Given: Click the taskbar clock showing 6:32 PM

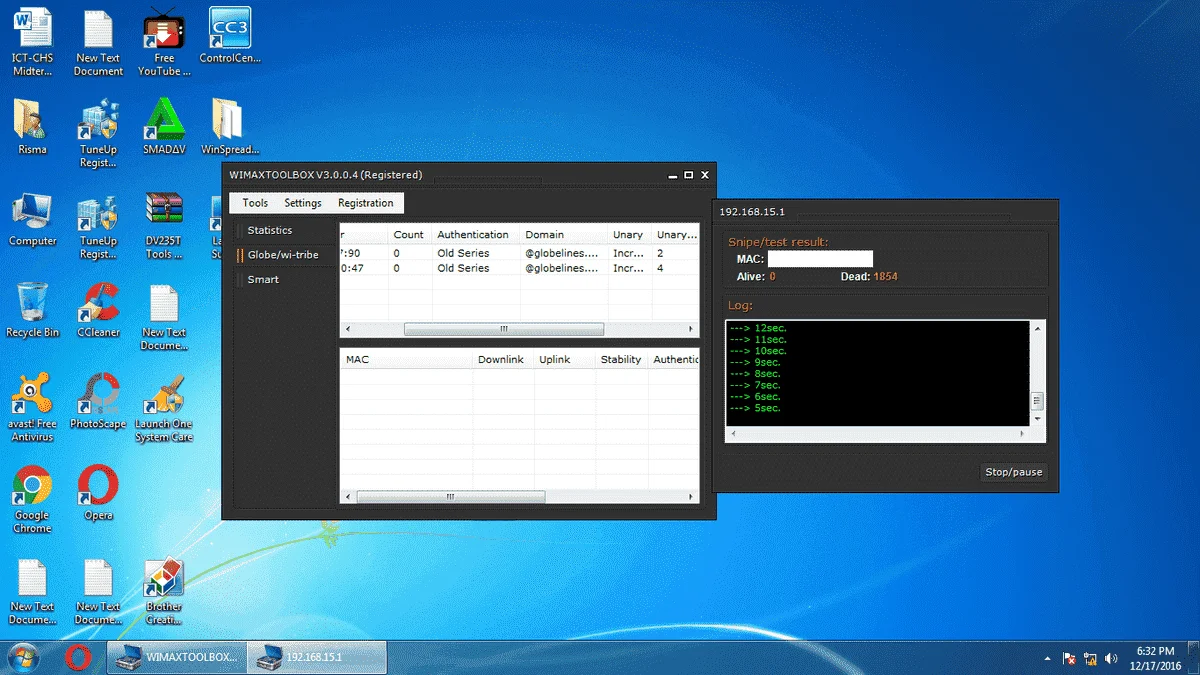Looking at the screenshot, I should click(x=1156, y=658).
